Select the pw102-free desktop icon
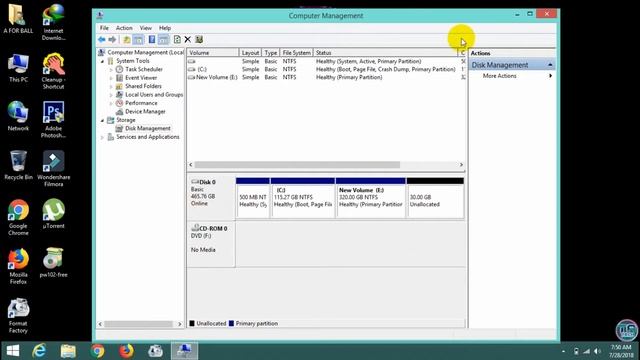 [x=53, y=262]
